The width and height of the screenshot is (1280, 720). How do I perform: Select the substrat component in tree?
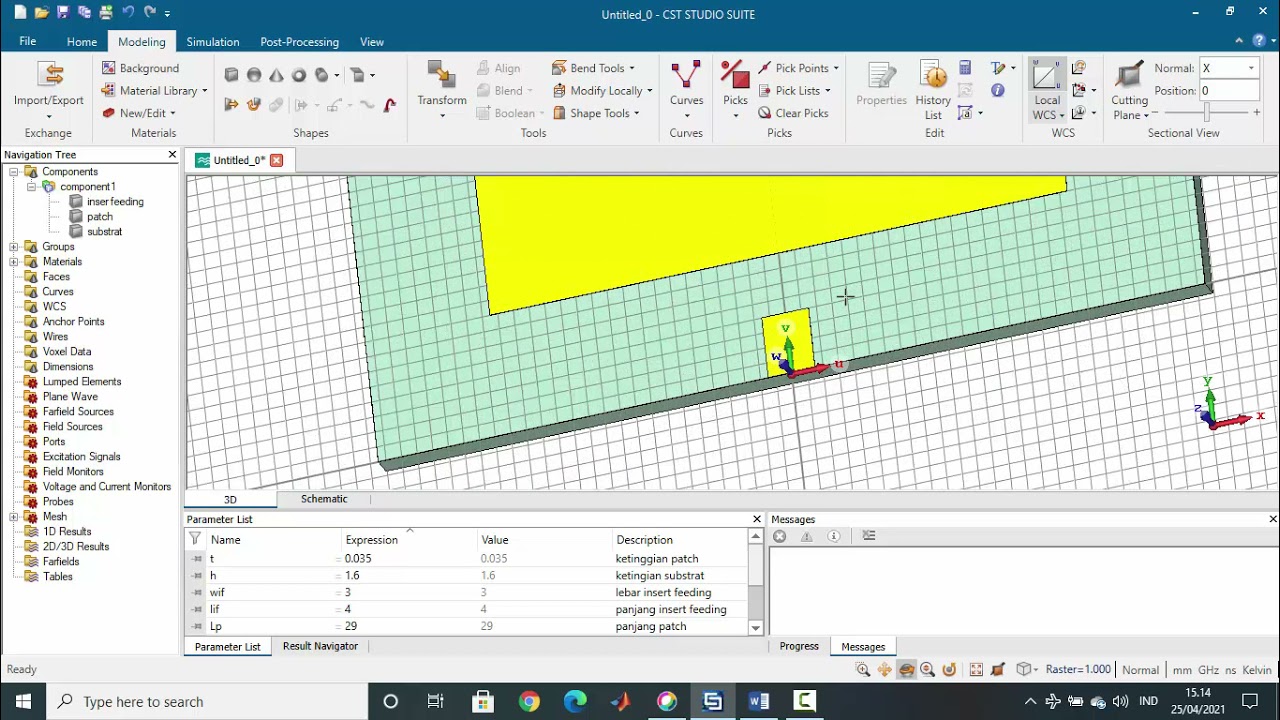pos(104,232)
